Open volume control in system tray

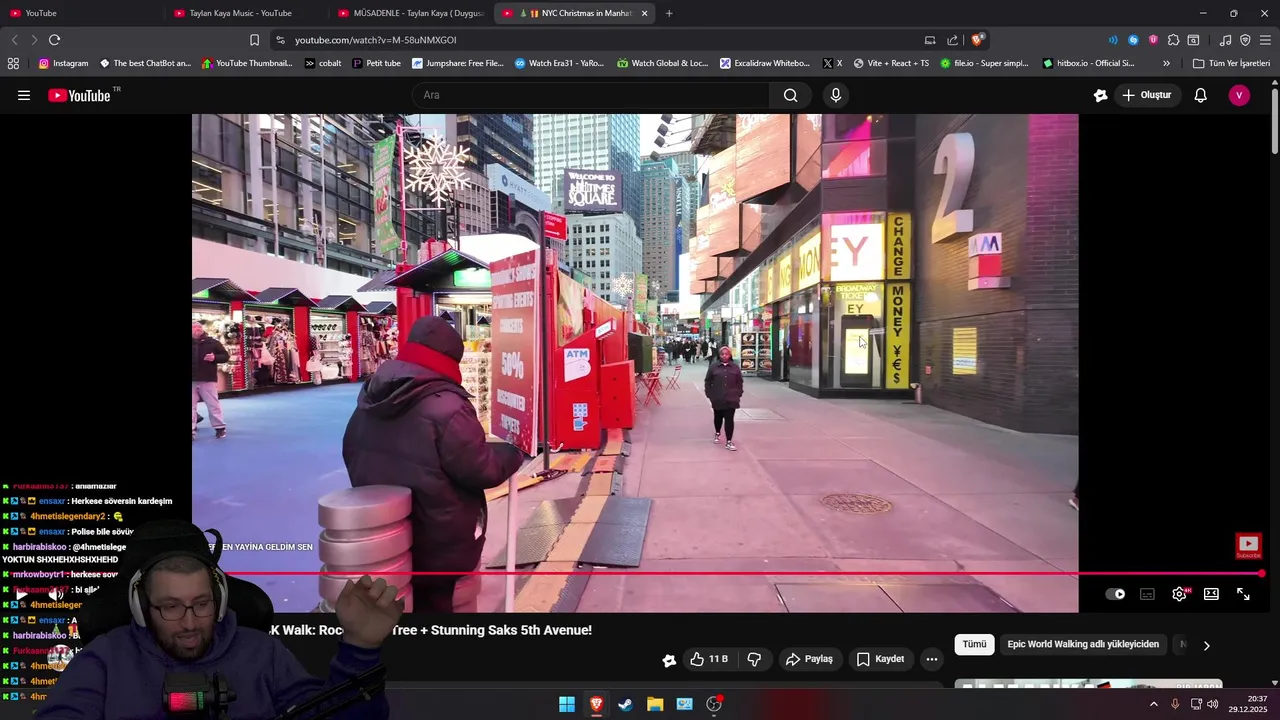coord(1213,704)
